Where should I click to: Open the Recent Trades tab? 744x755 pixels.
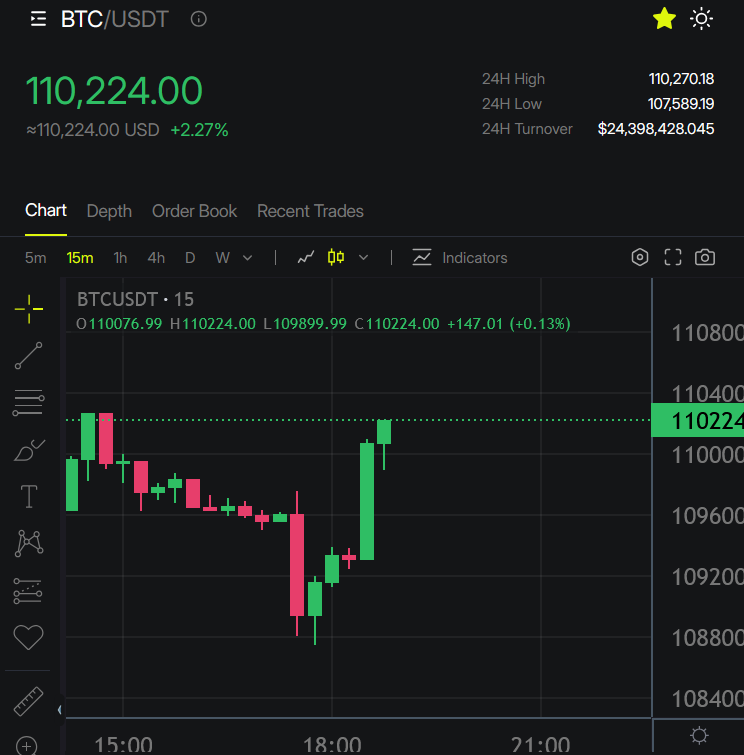310,211
